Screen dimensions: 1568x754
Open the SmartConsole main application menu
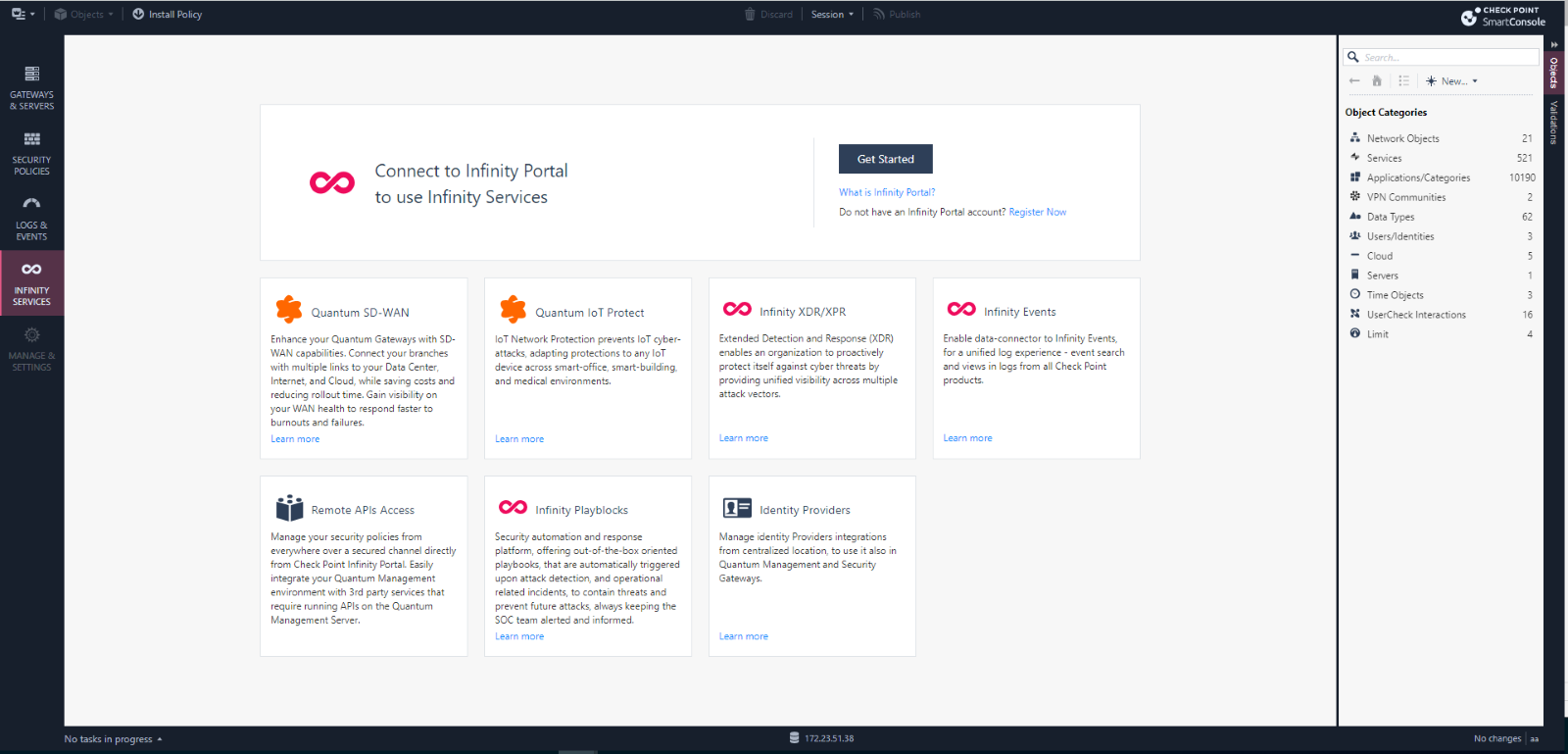22,14
